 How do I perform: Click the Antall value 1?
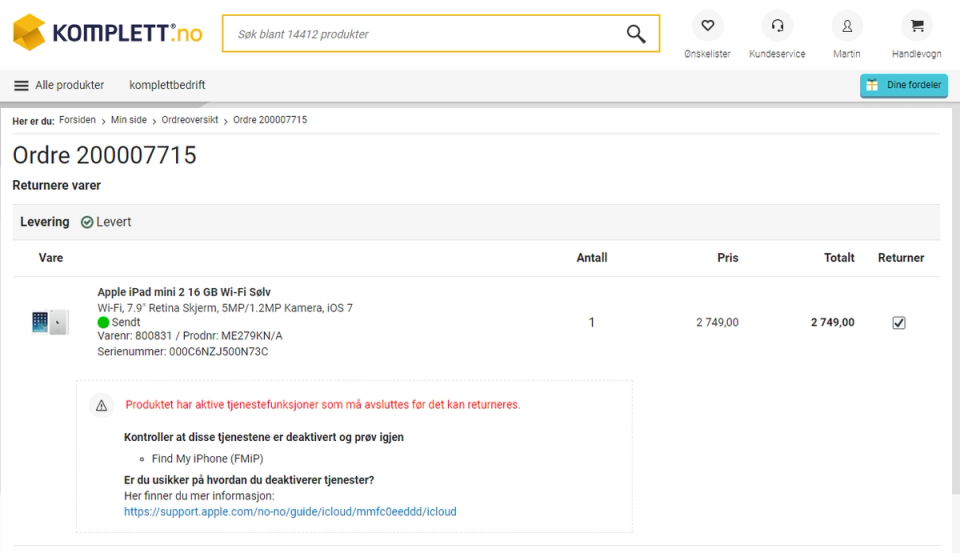click(x=591, y=322)
